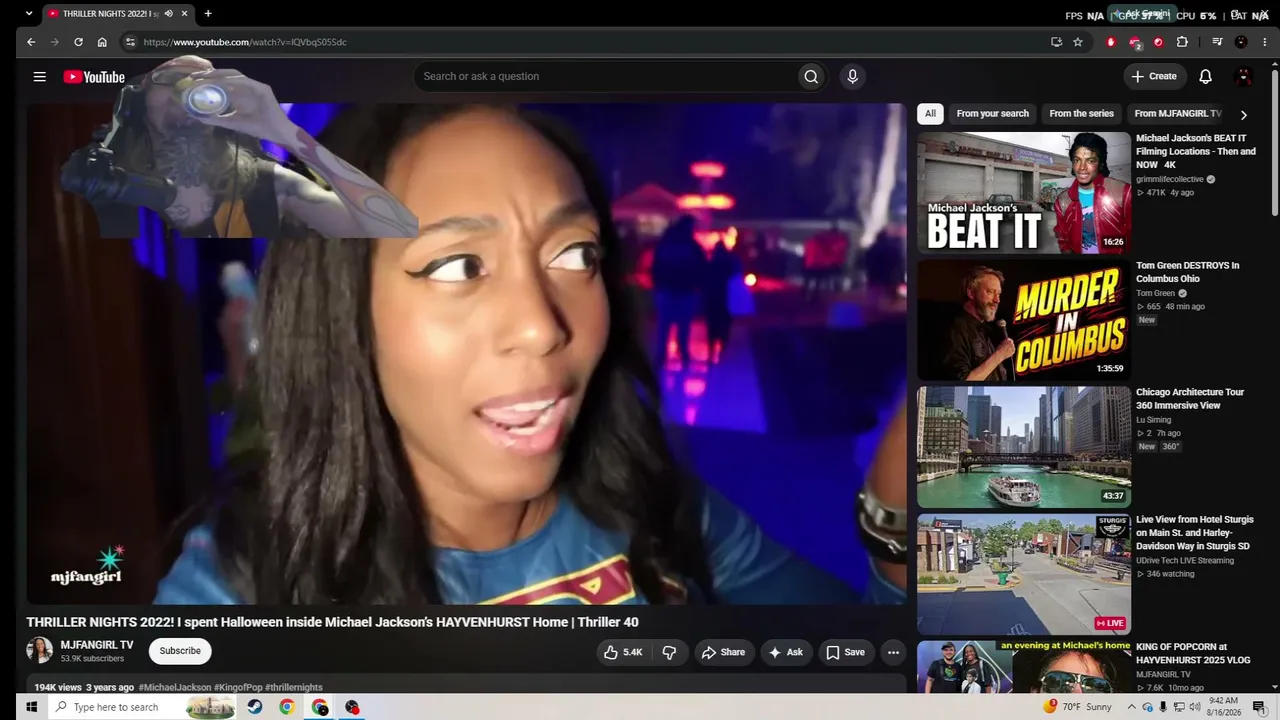Open the taskbar notification center
Image resolution: width=1280 pixels, height=720 pixels.
tap(1259, 707)
